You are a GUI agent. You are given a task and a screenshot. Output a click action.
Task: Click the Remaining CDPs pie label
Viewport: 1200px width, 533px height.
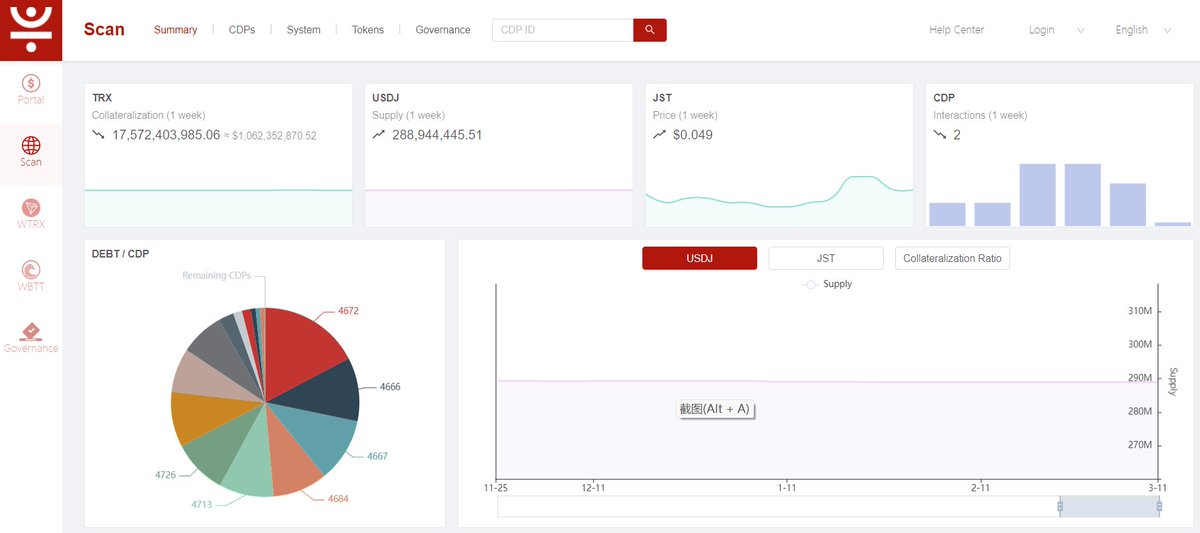coord(216,275)
